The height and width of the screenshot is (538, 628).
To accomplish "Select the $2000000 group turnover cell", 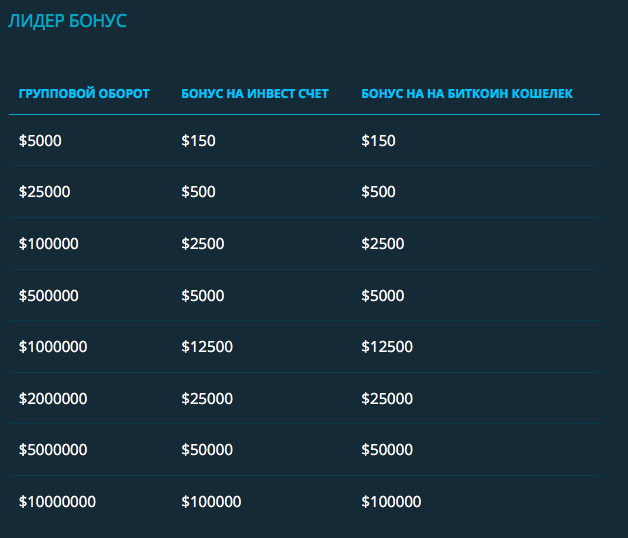I will [53, 399].
